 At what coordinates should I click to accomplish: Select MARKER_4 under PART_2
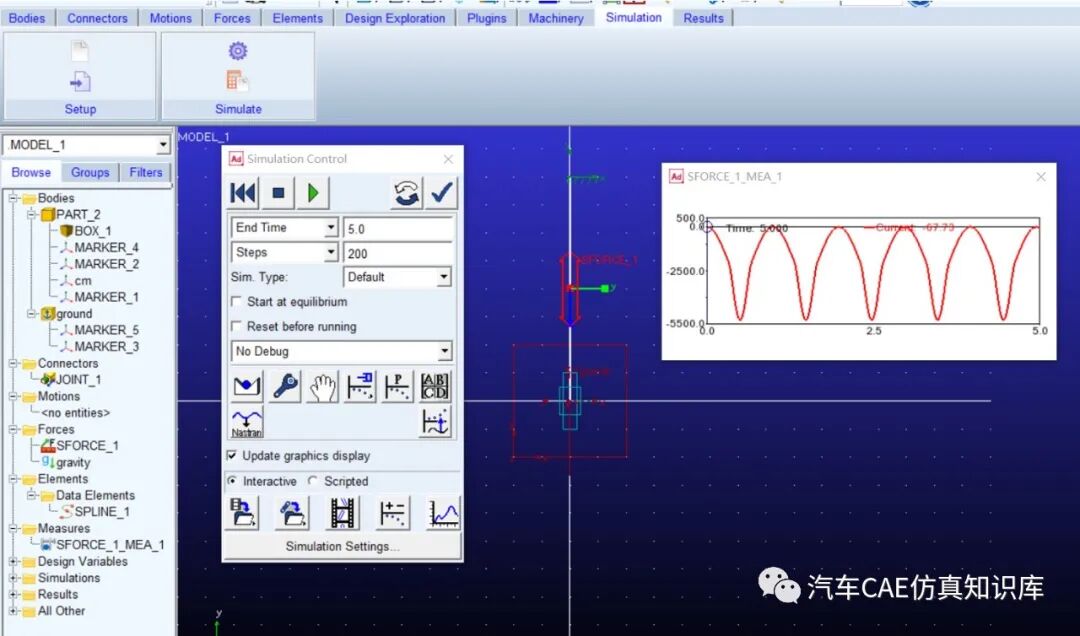(106, 247)
